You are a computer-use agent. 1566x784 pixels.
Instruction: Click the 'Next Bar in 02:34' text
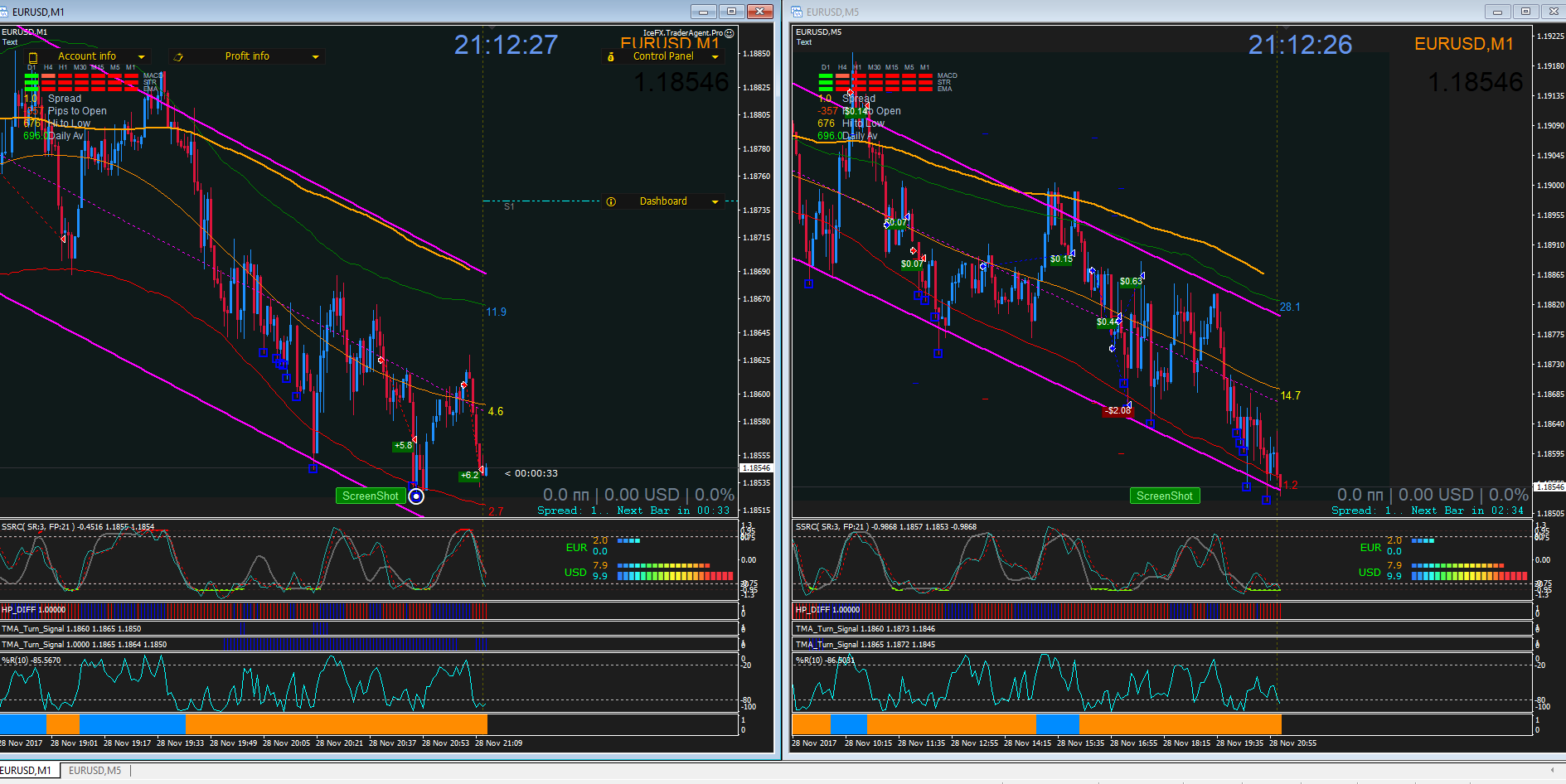(x=1467, y=511)
